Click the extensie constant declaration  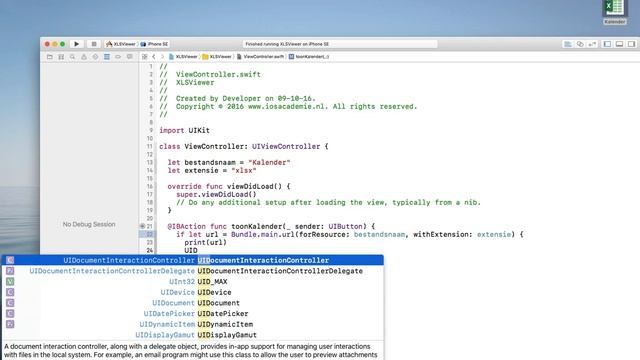(211, 171)
